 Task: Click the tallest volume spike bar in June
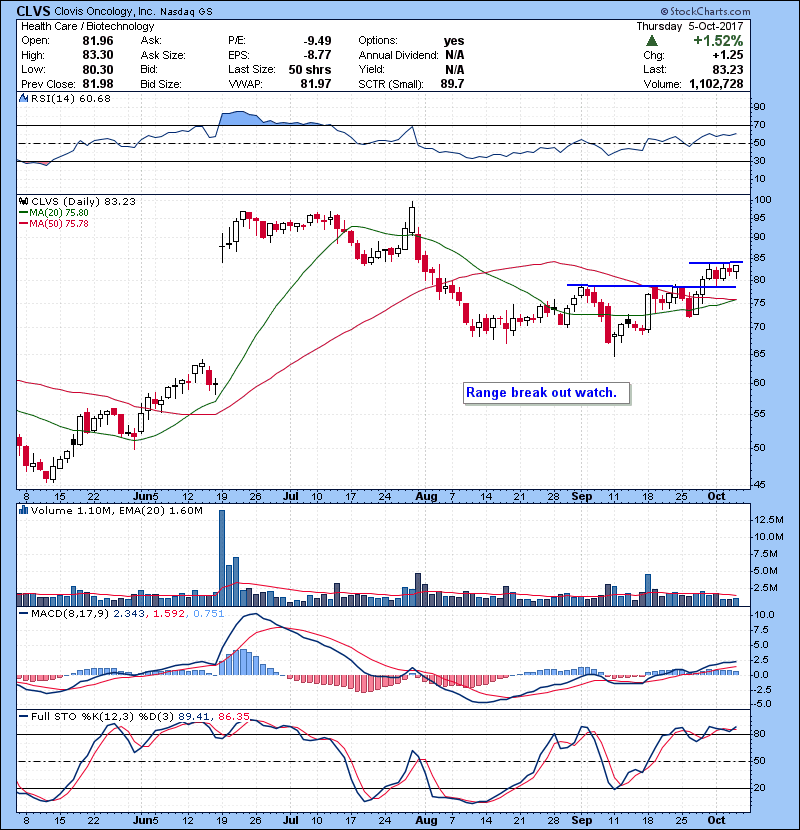click(222, 558)
